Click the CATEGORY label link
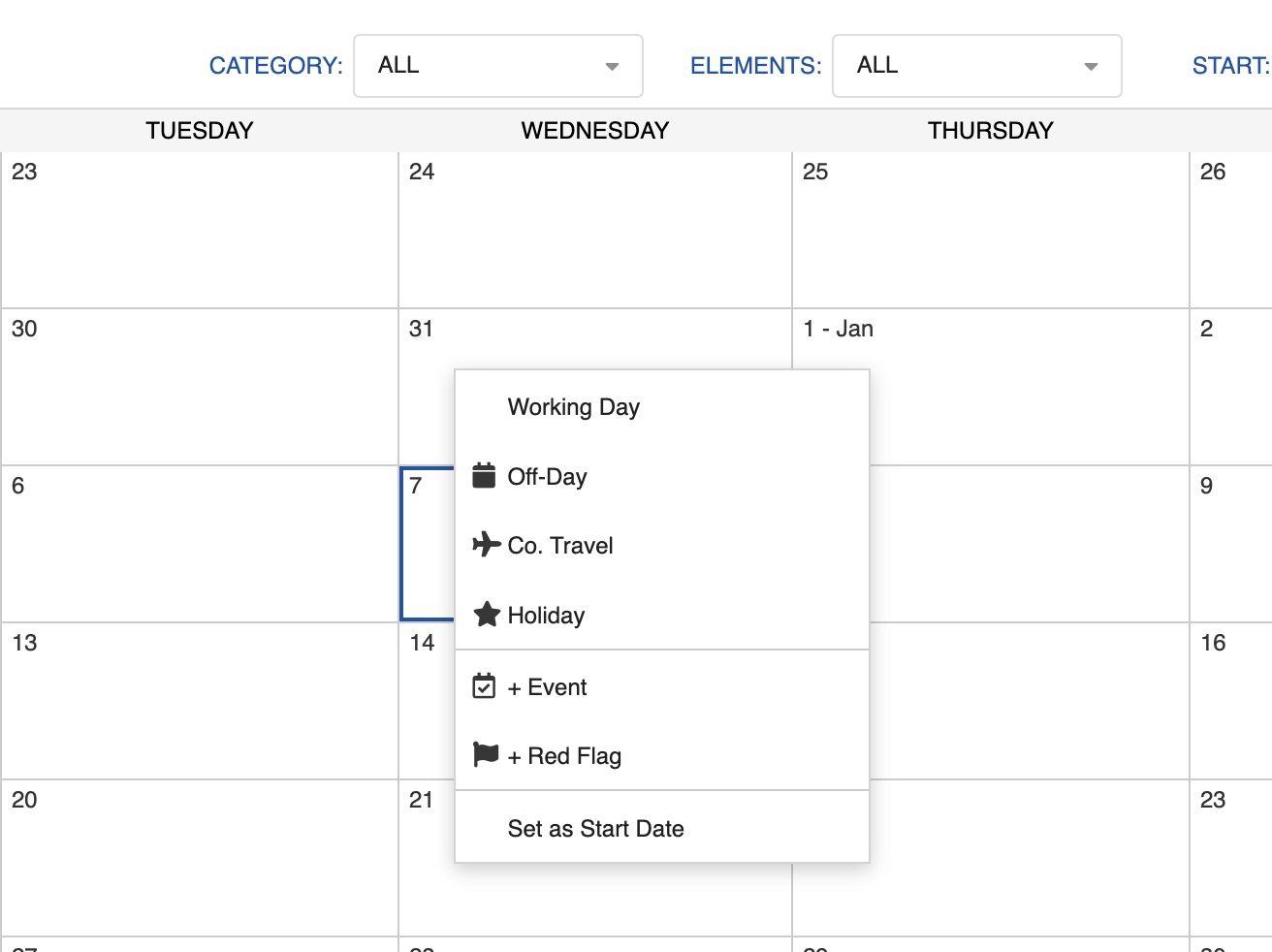1272x952 pixels. (x=275, y=66)
